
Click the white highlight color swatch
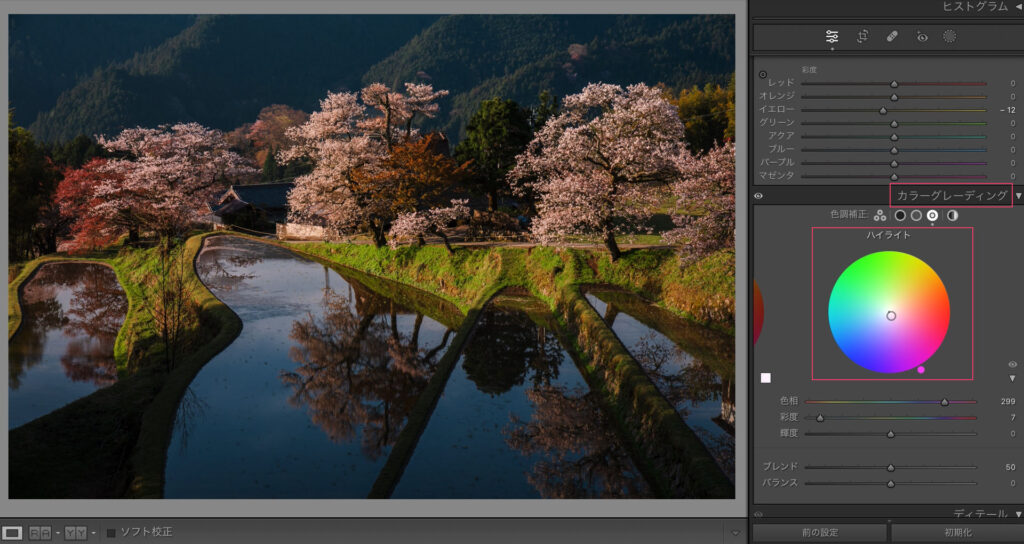(x=766, y=378)
